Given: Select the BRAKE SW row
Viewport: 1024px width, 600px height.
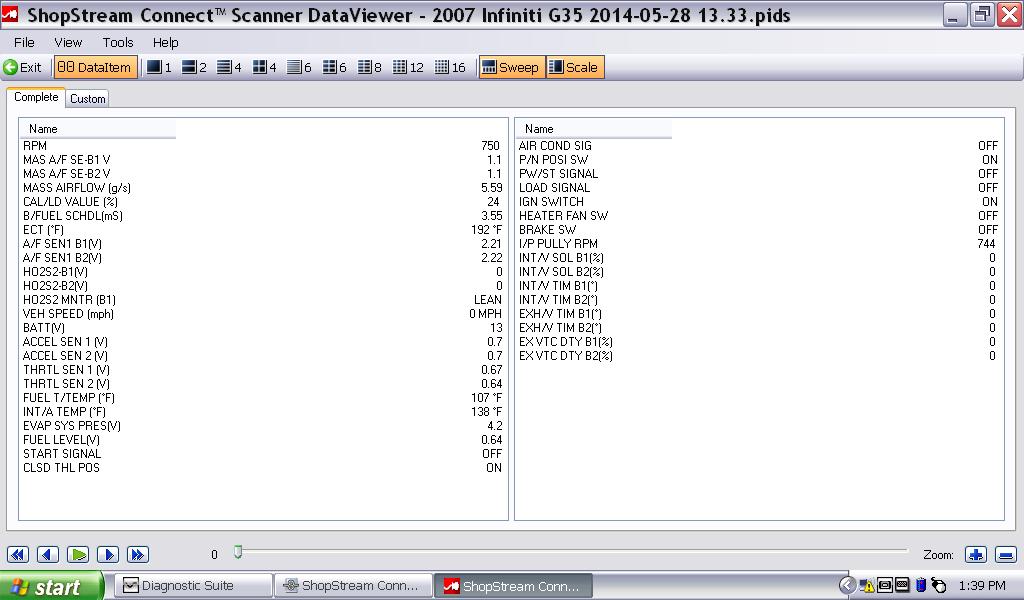Looking at the screenshot, I should (x=759, y=230).
